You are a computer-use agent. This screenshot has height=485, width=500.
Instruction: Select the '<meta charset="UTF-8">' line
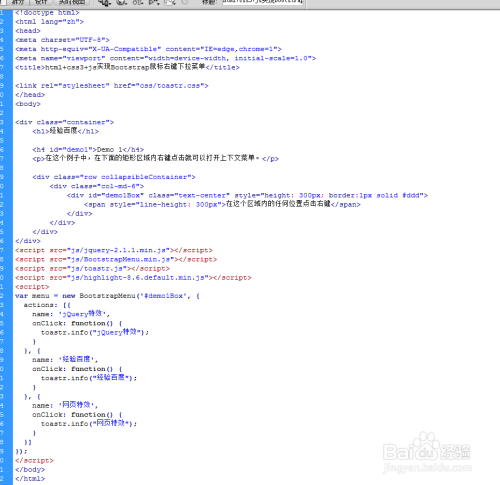(x=62, y=40)
